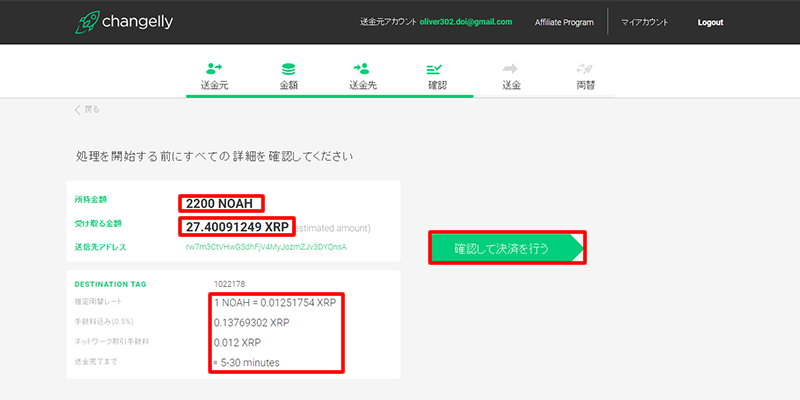Click the Changelly rocket logo icon
The width and height of the screenshot is (800, 400).
point(87,22)
